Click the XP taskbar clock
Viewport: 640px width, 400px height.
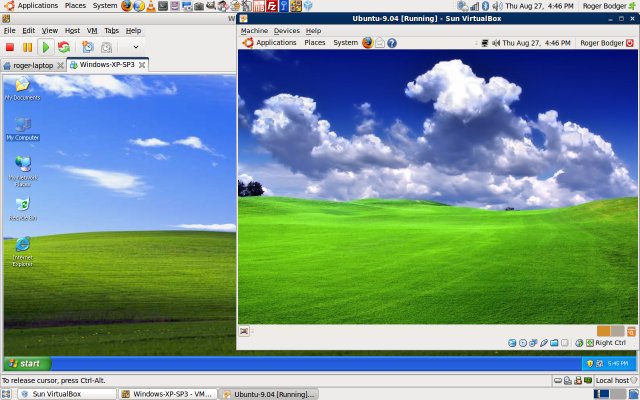click(618, 363)
